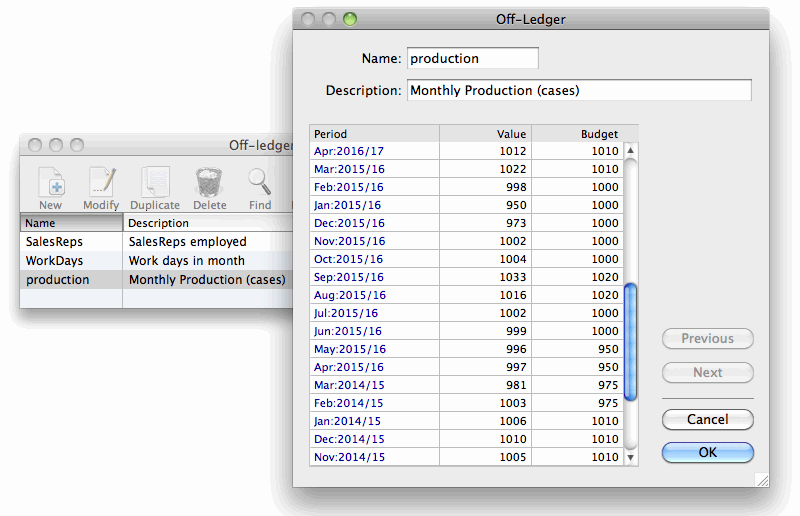Click the Apr:2015/16 period cell
This screenshot has width=800, height=516.
pos(374,367)
